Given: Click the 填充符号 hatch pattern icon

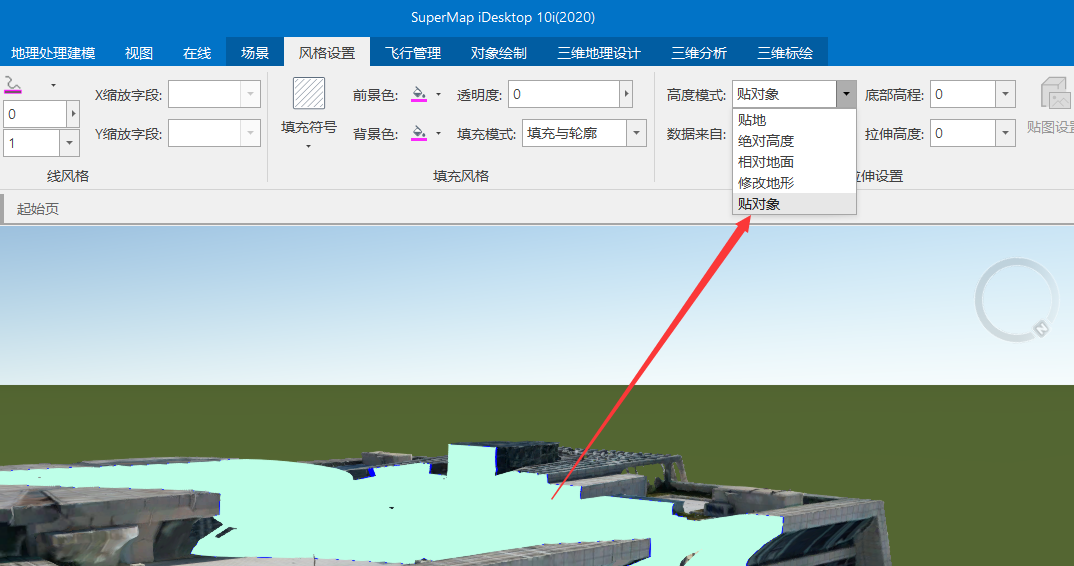Looking at the screenshot, I should pyautogui.click(x=309, y=93).
